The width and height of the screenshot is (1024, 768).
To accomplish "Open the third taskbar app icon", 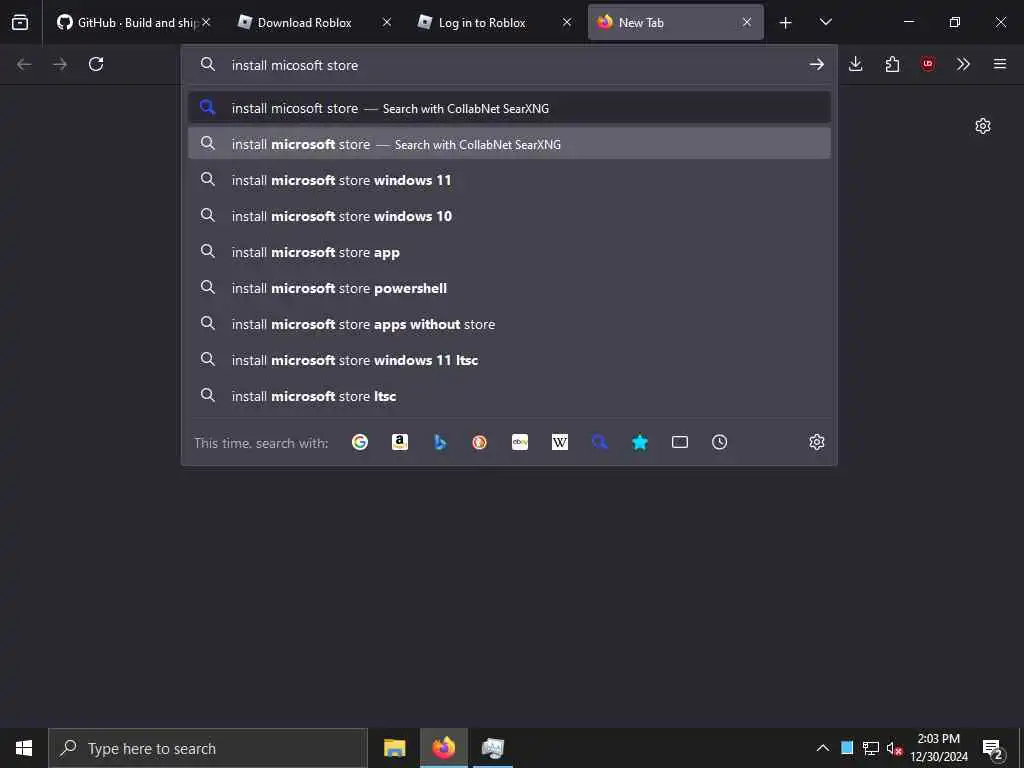I will coord(492,748).
